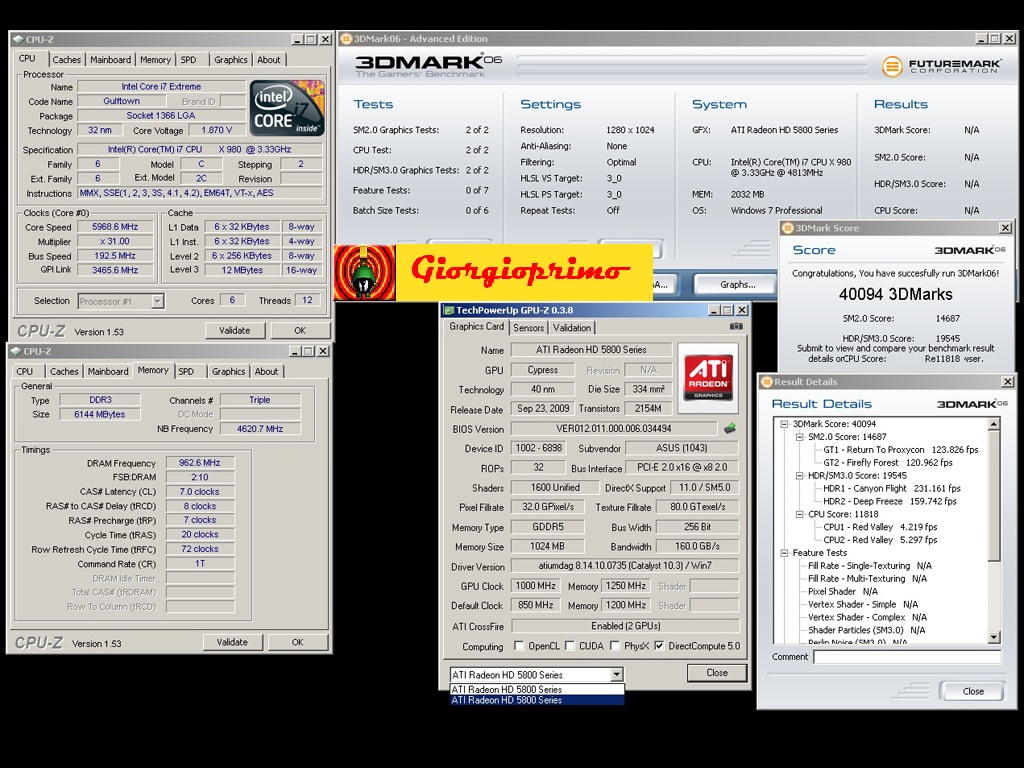Click the GPU-Z title bar icon
The height and width of the screenshot is (768, 1024).
449,310
